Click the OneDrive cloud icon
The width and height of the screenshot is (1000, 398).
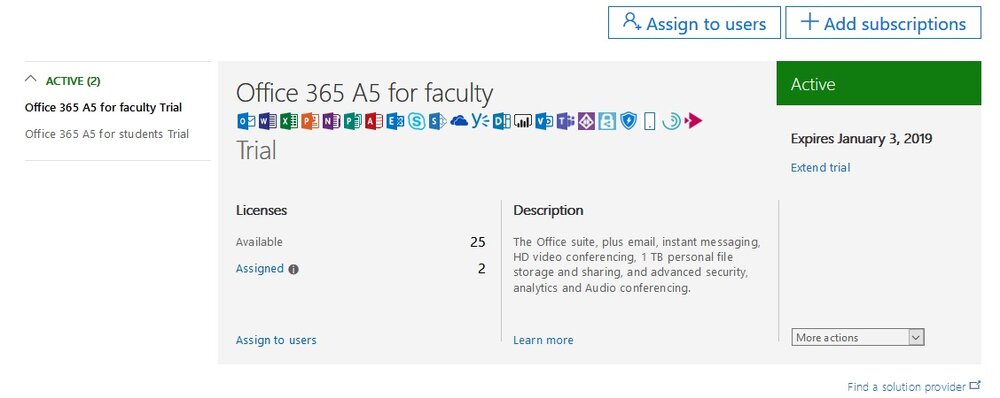coord(459,121)
